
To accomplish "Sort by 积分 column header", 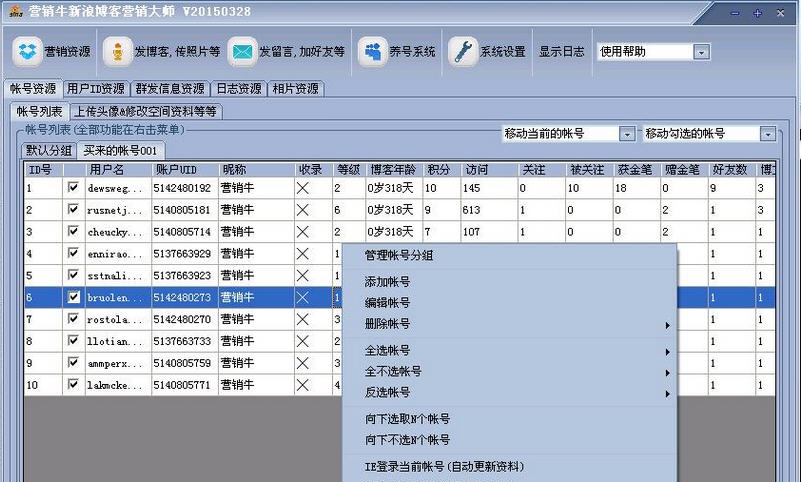I will coord(441,170).
